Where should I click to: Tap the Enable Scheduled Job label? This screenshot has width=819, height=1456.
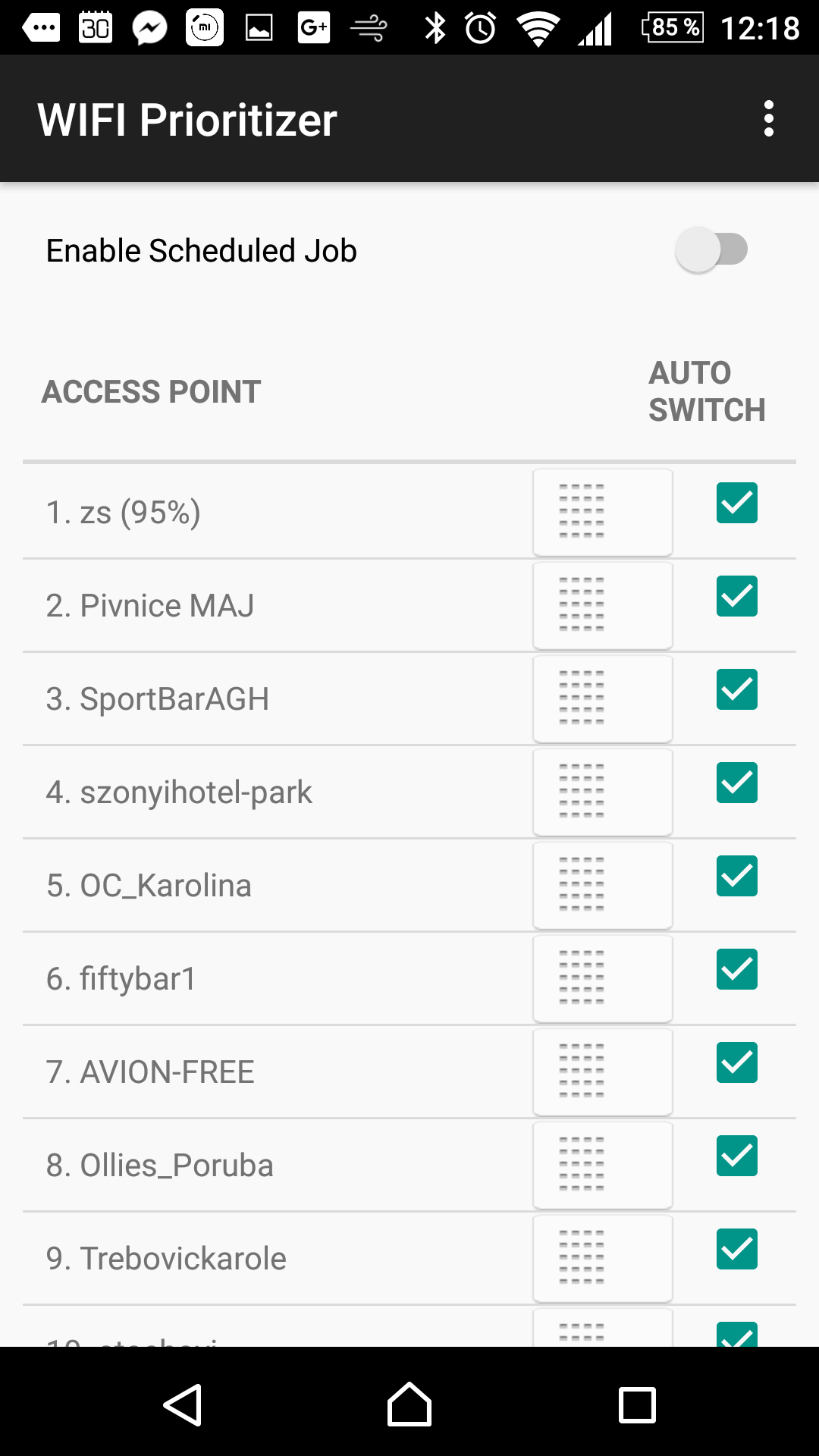(x=201, y=251)
